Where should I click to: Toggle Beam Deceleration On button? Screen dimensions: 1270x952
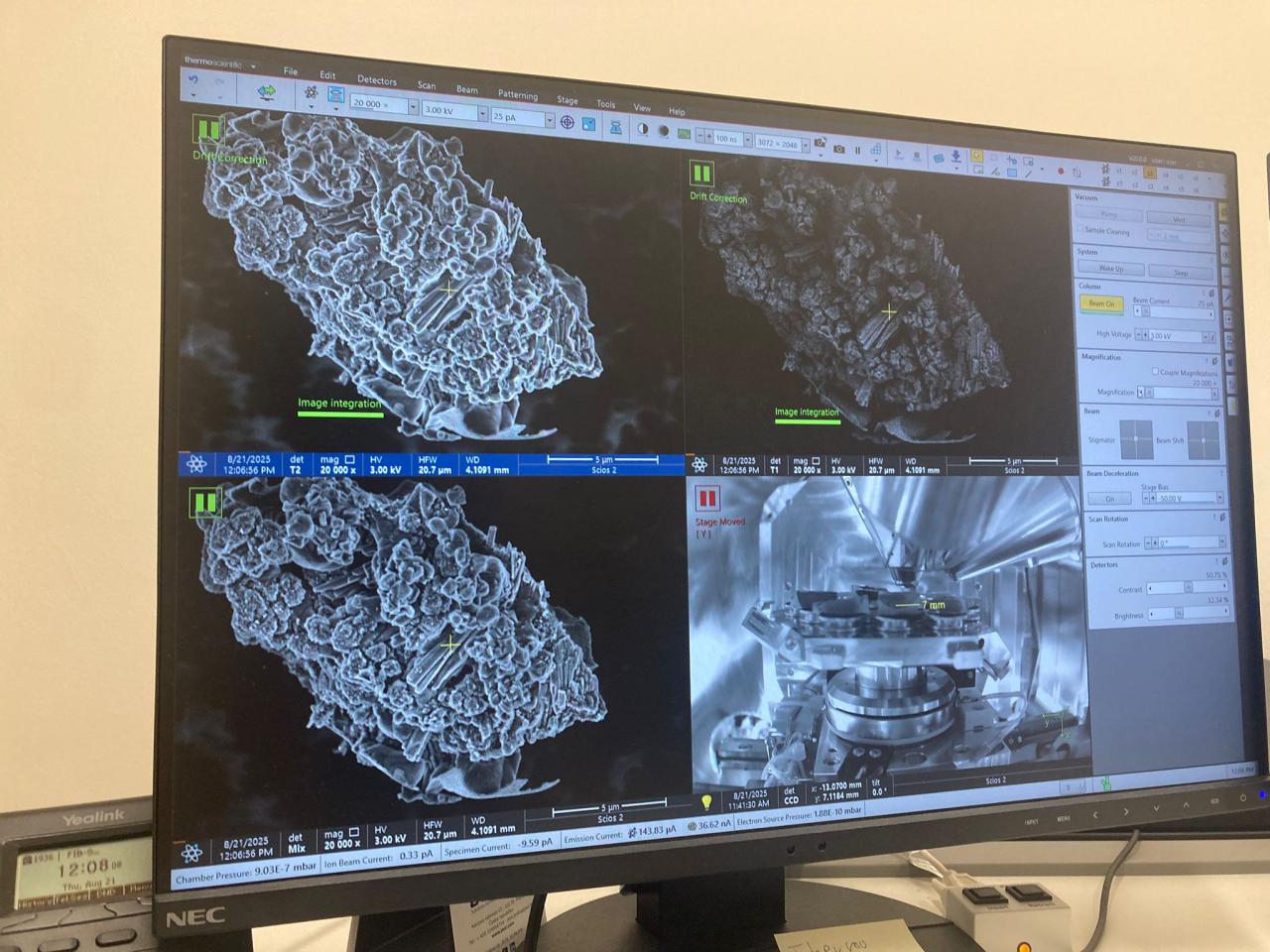coord(1109,499)
